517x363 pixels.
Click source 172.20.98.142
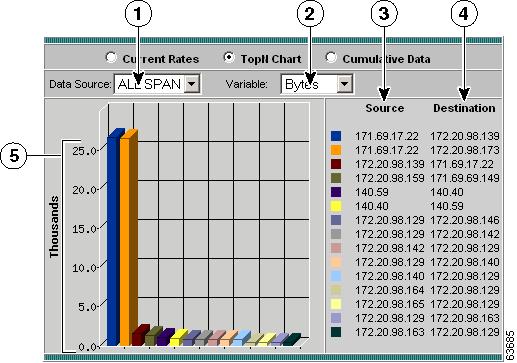pyautogui.click(x=390, y=248)
